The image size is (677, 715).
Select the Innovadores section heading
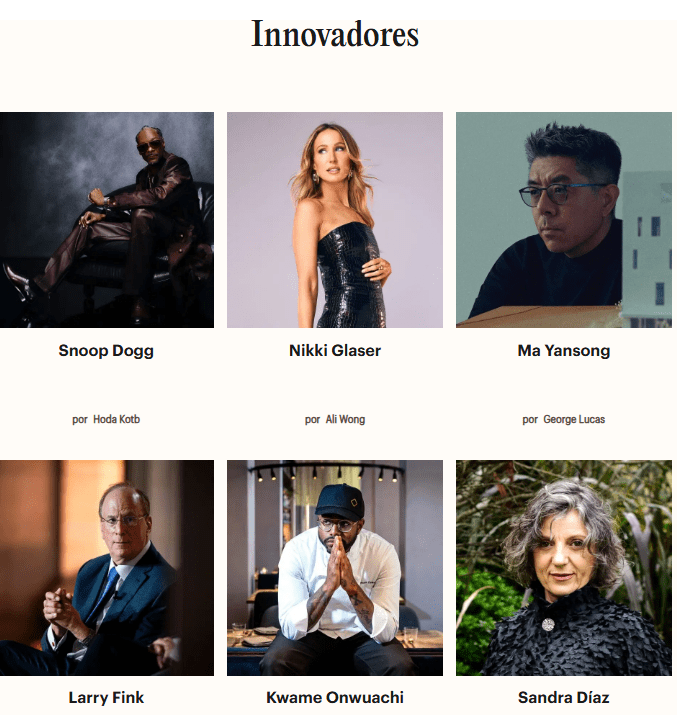click(x=335, y=34)
